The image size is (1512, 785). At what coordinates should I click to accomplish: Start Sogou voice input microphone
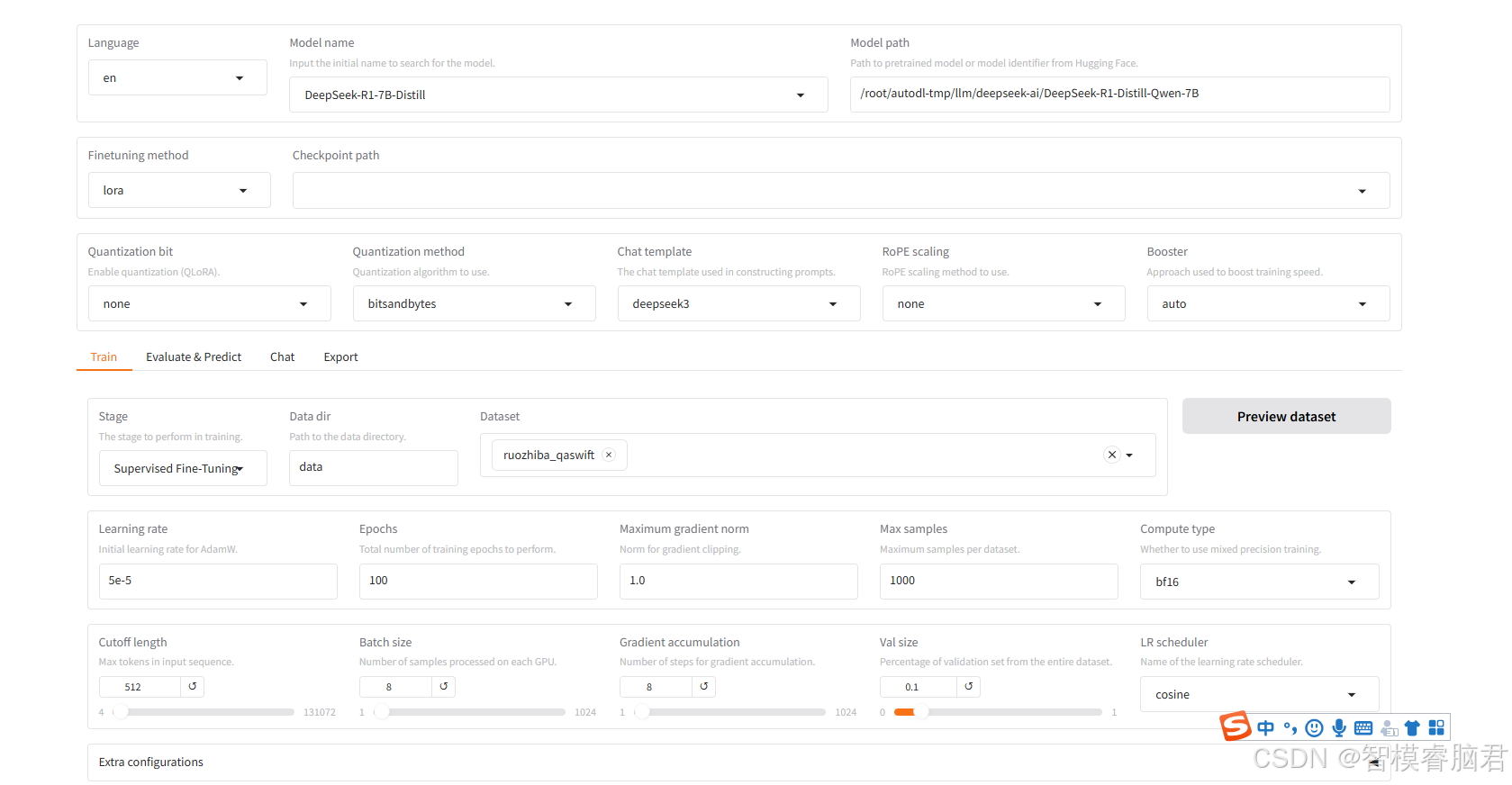tap(1339, 728)
